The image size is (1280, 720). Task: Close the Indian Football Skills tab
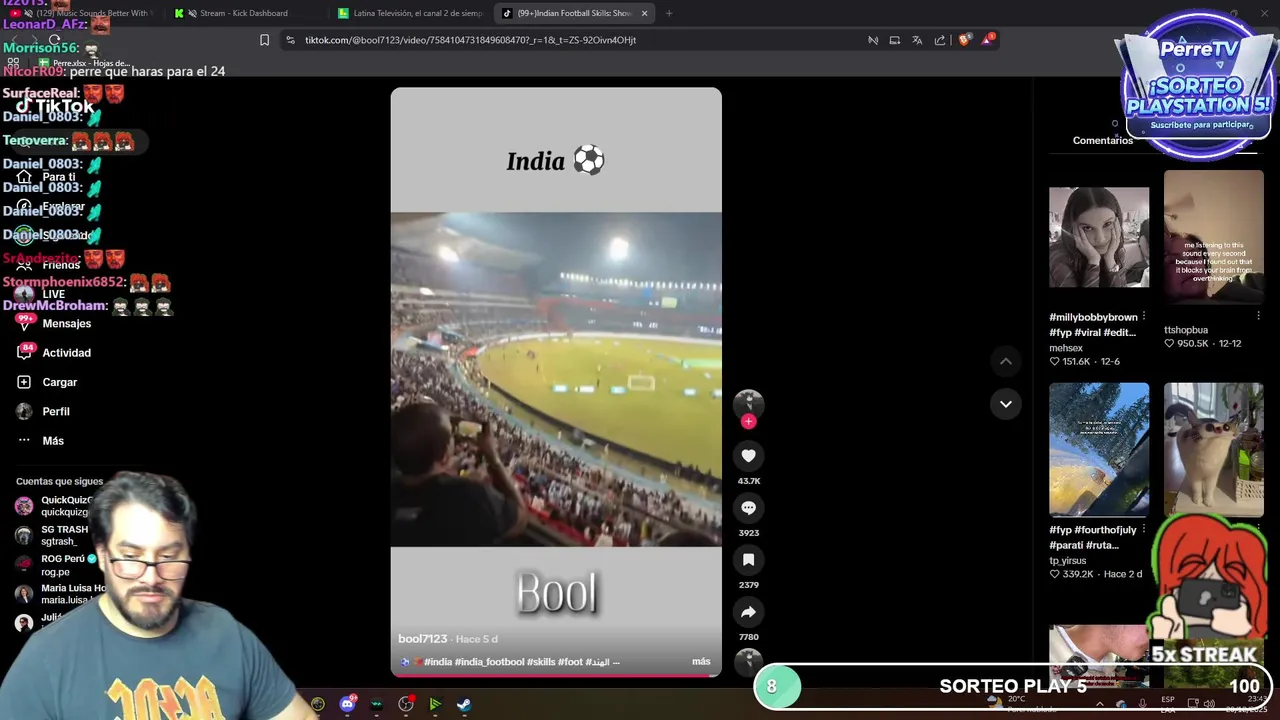tap(644, 13)
